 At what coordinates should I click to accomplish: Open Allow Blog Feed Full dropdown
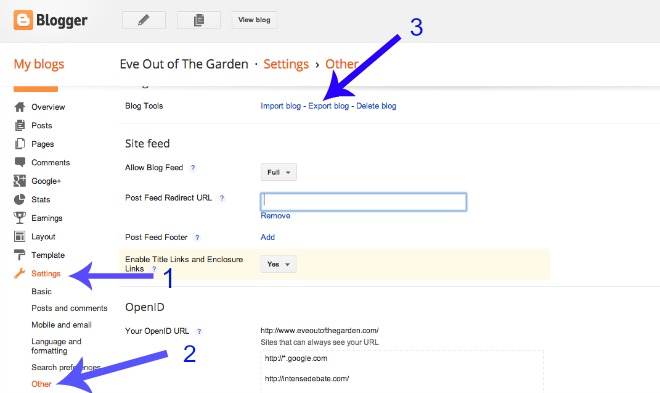tap(279, 172)
